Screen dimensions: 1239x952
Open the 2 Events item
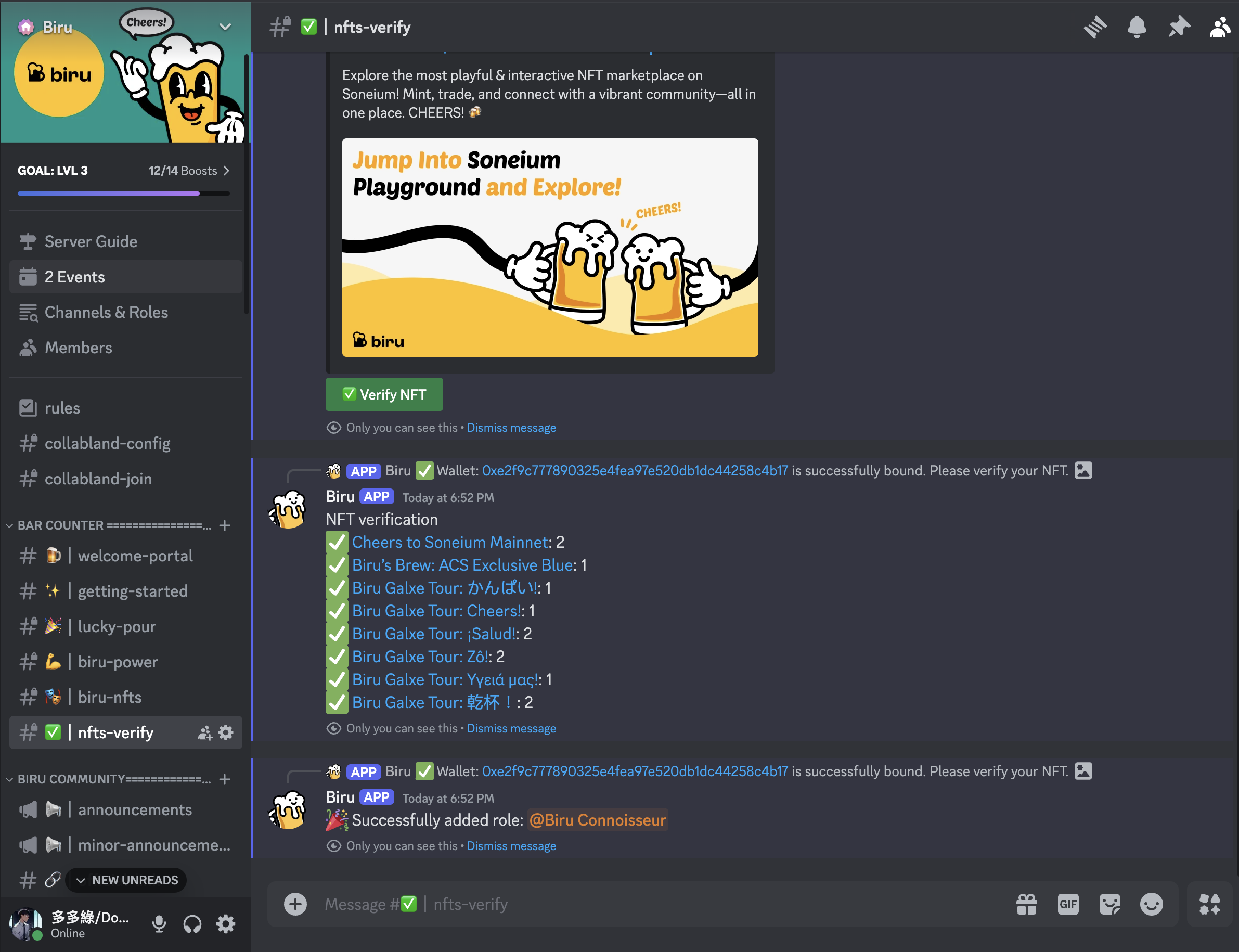75,277
